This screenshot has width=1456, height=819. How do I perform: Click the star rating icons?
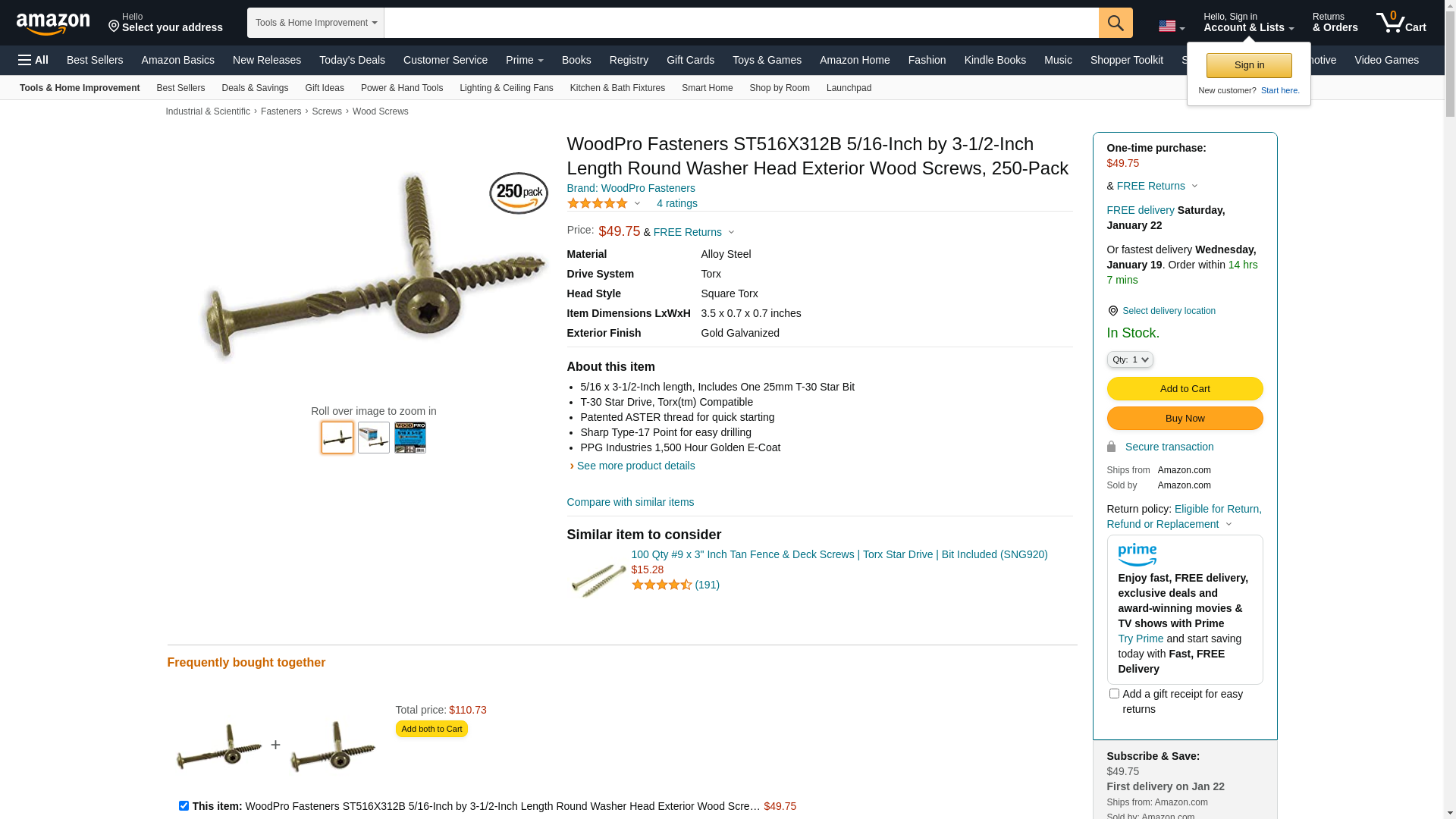pos(598,203)
